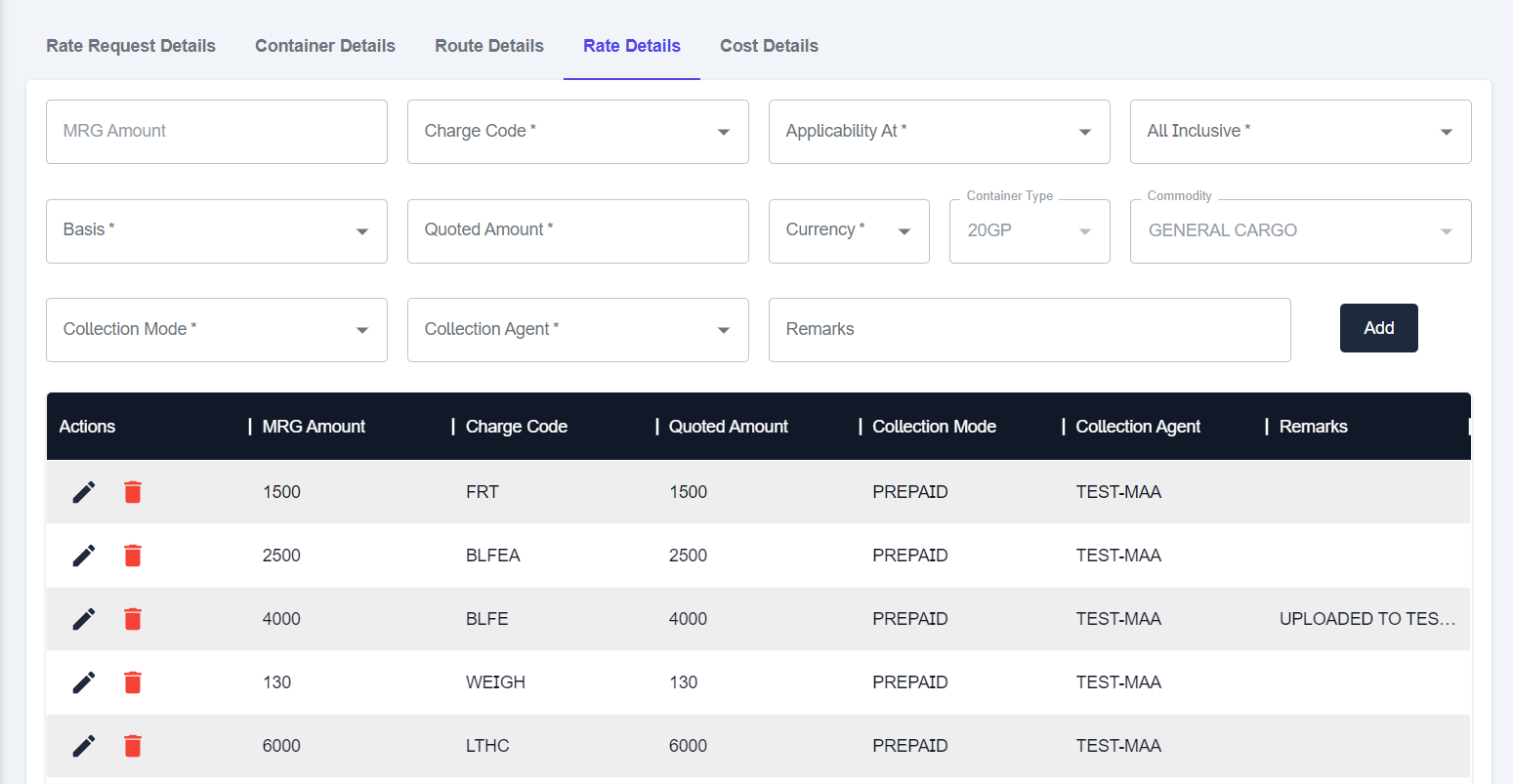The image size is (1513, 784).
Task: Select the Rate Details tab
Action: (632, 46)
